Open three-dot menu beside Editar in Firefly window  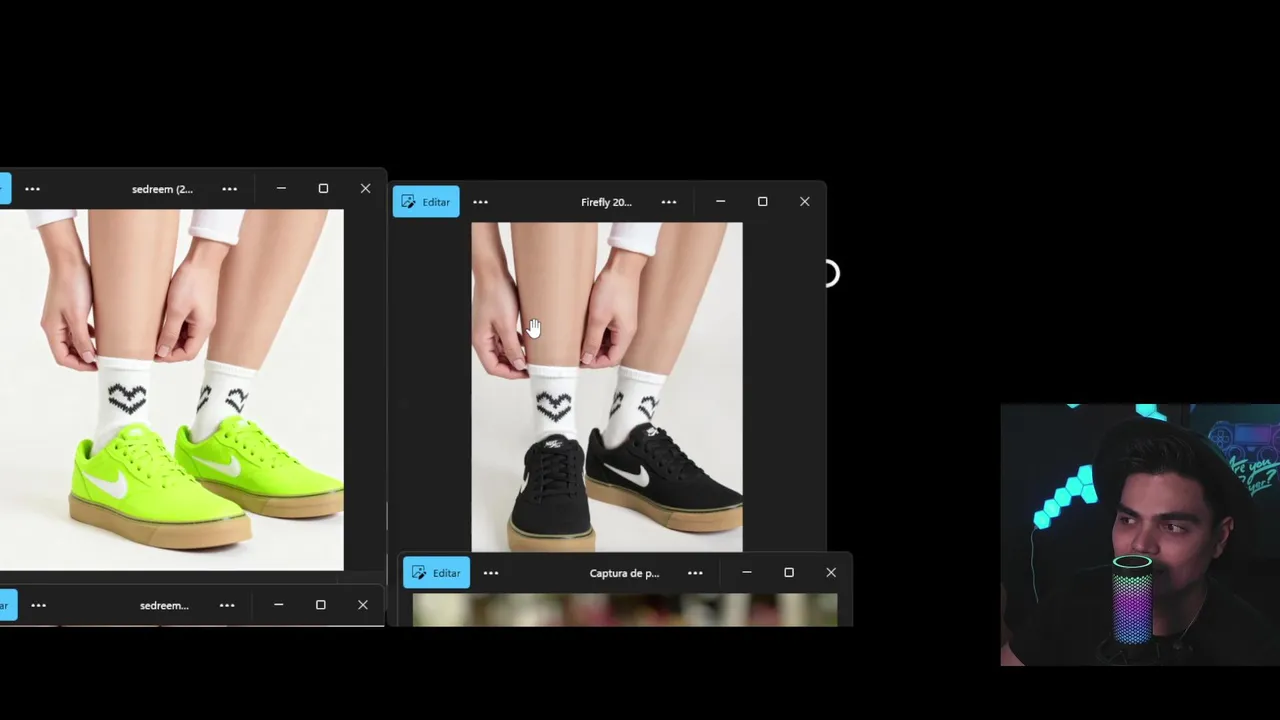pyautogui.click(x=480, y=202)
